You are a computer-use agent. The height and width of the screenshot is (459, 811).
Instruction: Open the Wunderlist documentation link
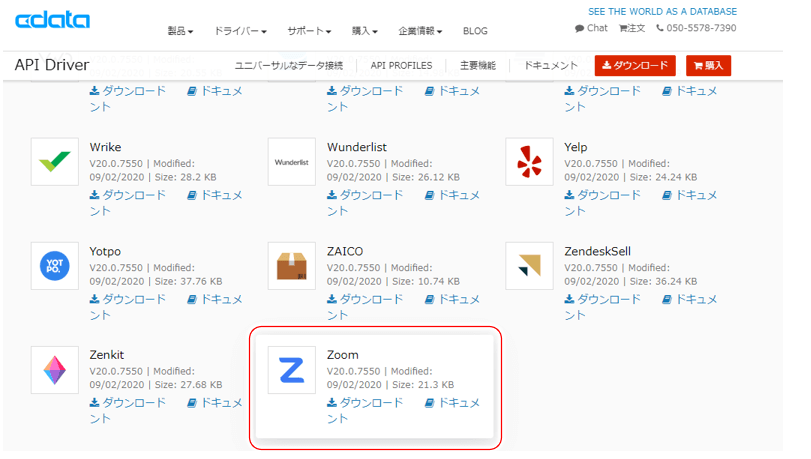coord(453,195)
